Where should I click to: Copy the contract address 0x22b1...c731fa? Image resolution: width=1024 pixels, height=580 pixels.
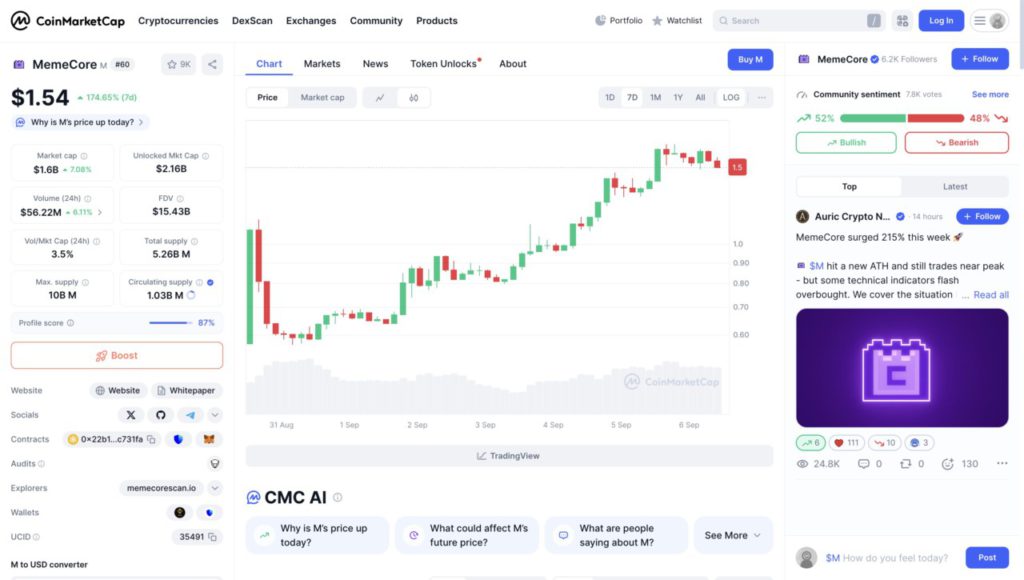pyautogui.click(x=152, y=439)
